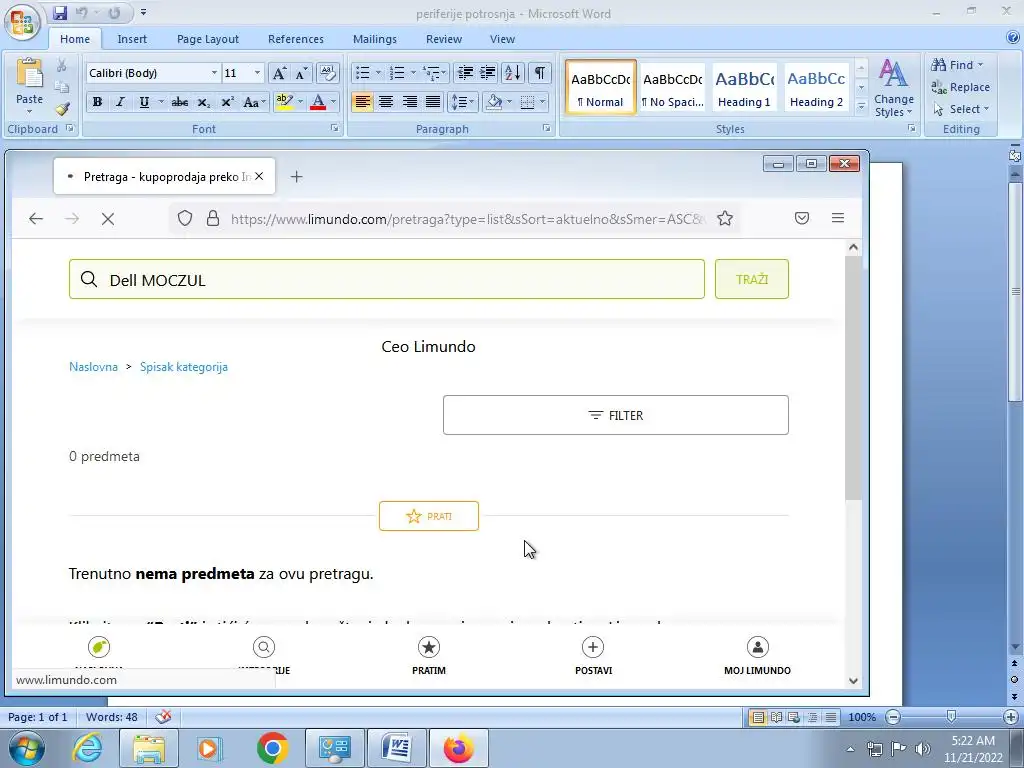
Task: Cut selection with the scissors icon
Action: (x=61, y=65)
